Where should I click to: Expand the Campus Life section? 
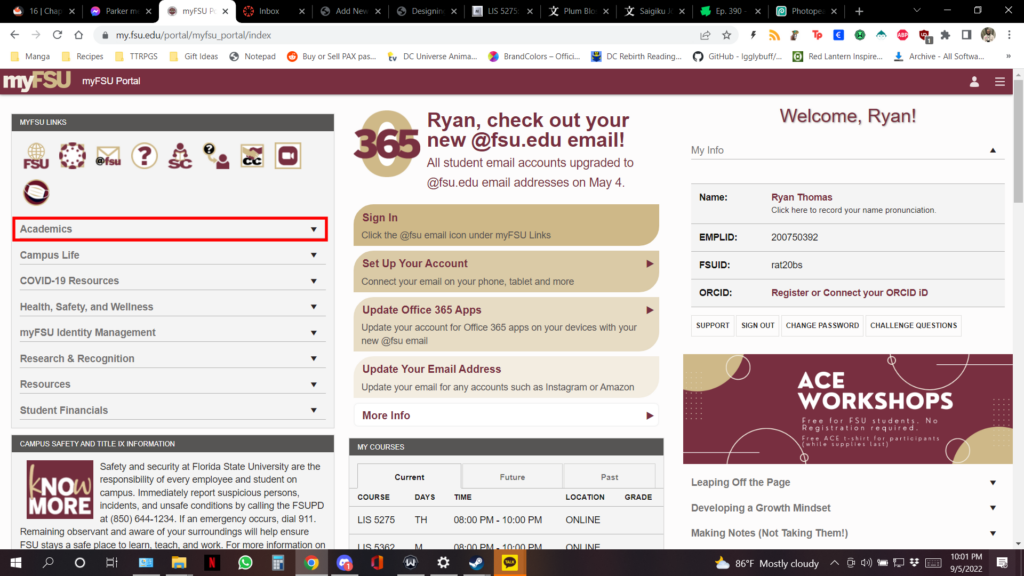pos(170,255)
